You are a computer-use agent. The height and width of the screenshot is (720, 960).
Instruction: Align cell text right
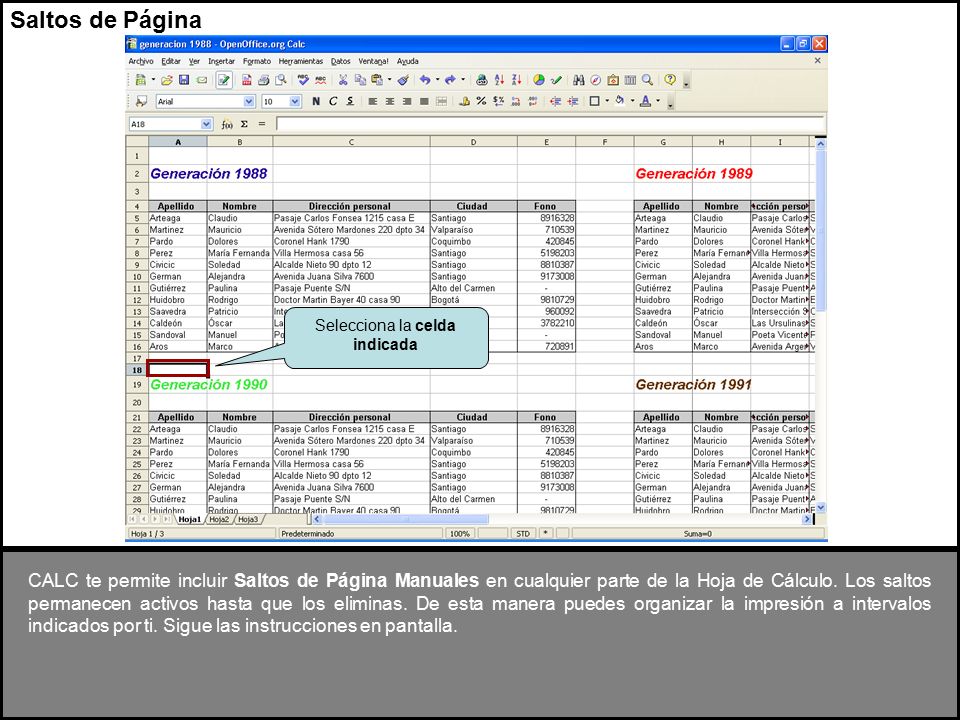point(407,102)
